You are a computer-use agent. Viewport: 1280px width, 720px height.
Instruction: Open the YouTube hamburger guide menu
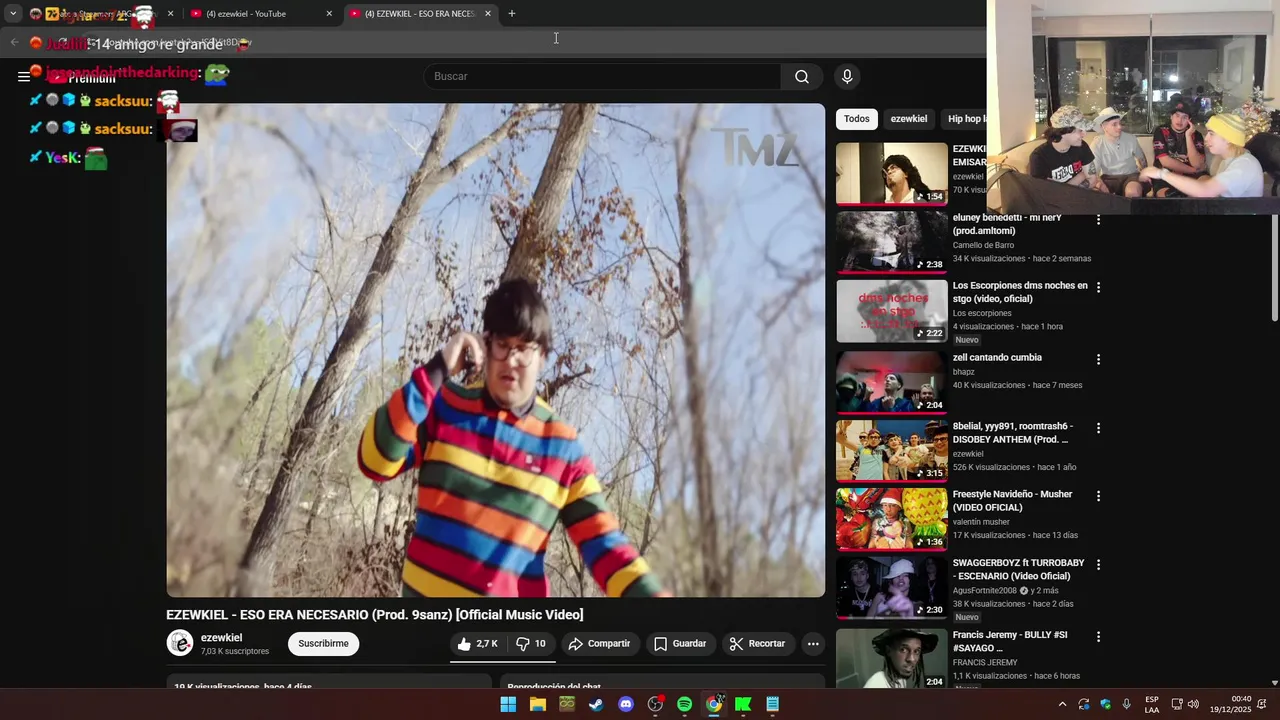pos(24,77)
